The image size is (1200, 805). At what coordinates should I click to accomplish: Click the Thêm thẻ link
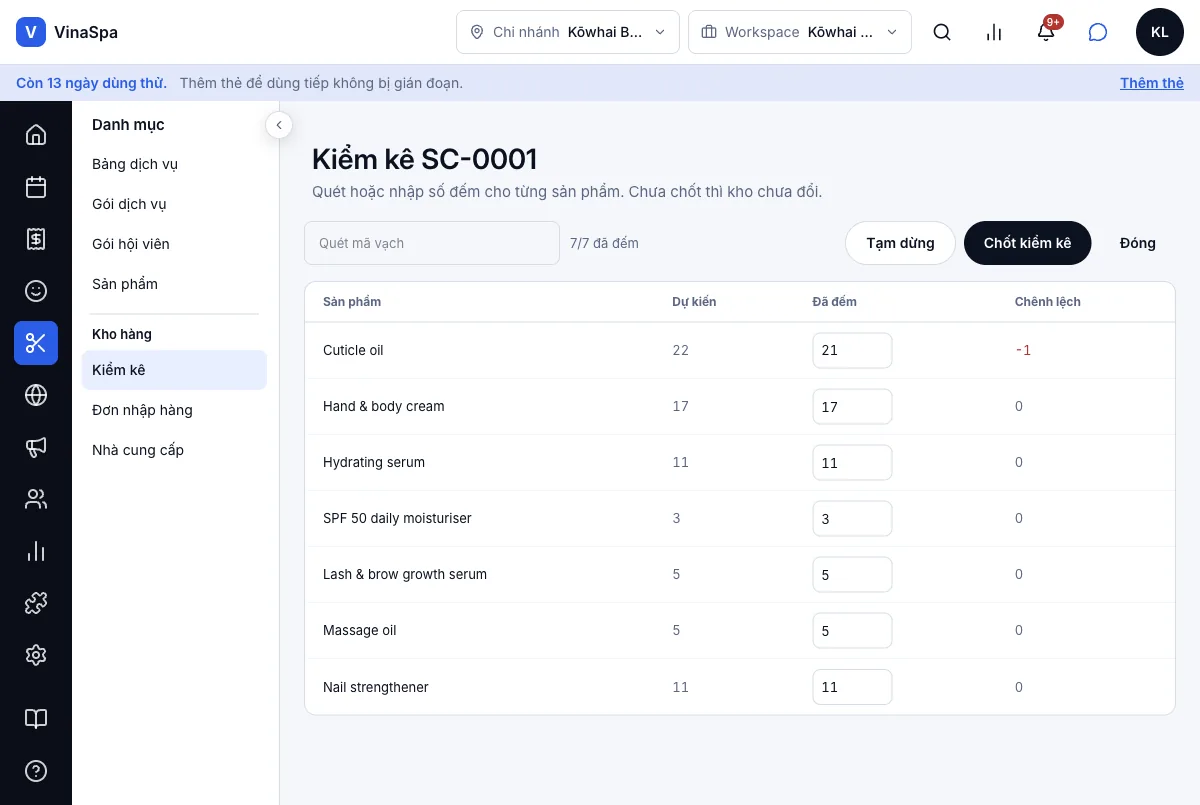tap(1152, 83)
